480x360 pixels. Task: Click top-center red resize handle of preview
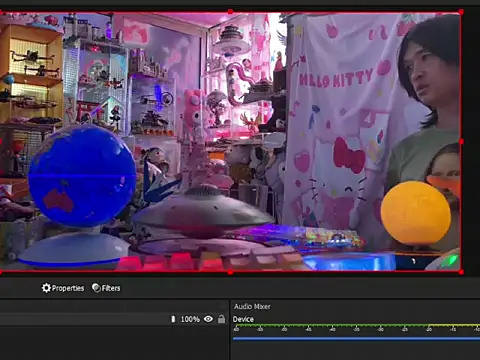(x=230, y=12)
